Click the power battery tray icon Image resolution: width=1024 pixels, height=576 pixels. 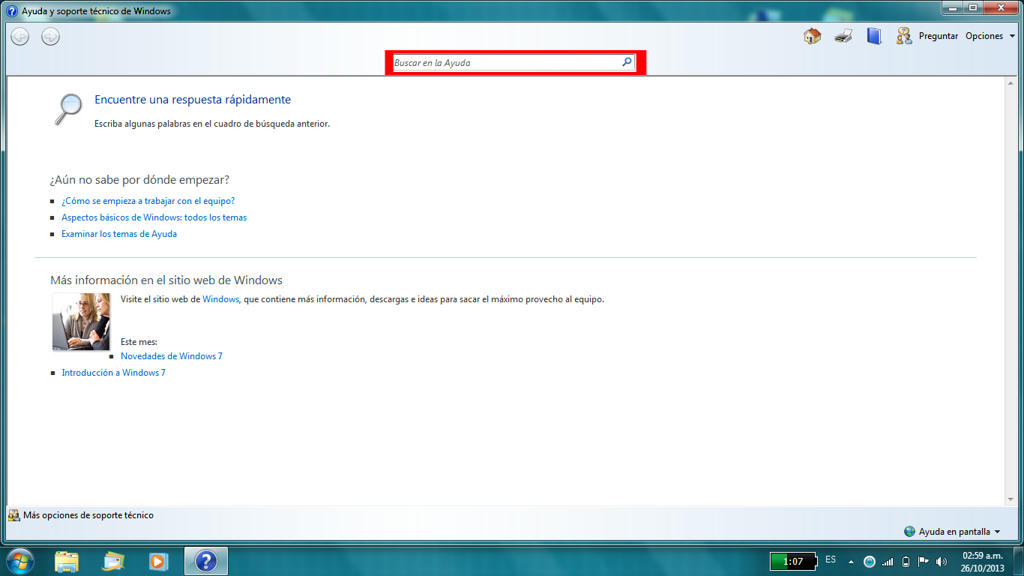click(x=905, y=562)
